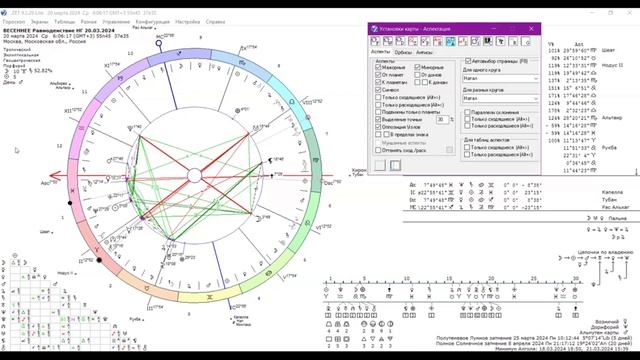Click Taurus sign on zodiac ring
640x360 pixels.
[x=147, y=288]
